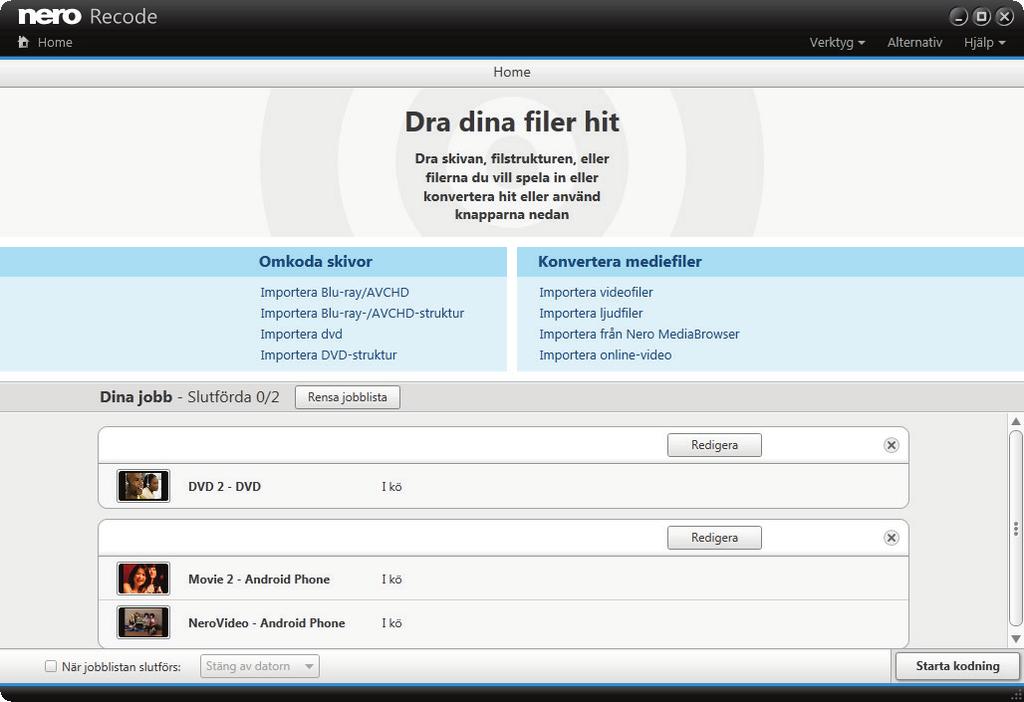Click the job list scrollbar down arrow

click(1016, 639)
